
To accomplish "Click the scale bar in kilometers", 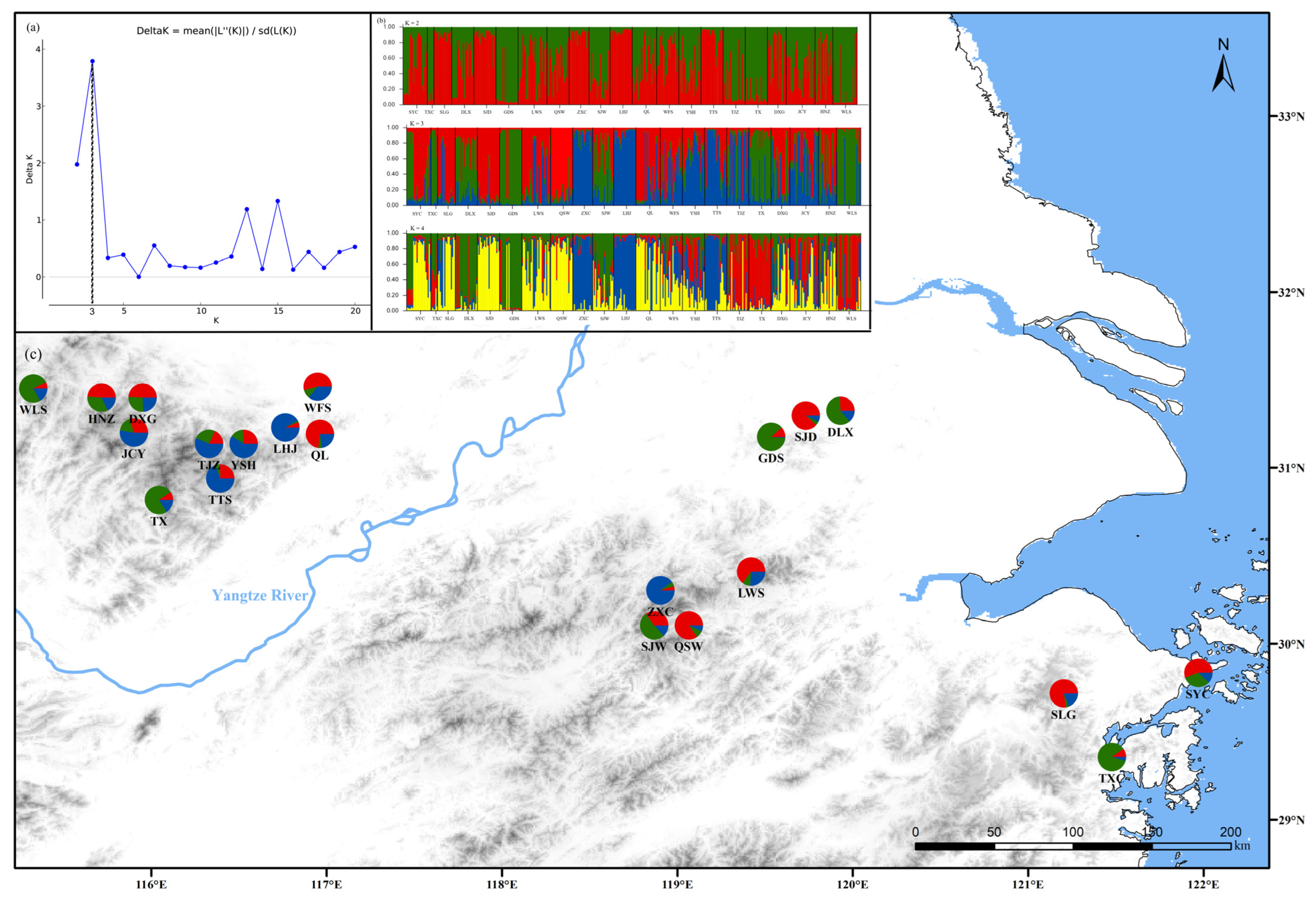I will pos(1073,846).
